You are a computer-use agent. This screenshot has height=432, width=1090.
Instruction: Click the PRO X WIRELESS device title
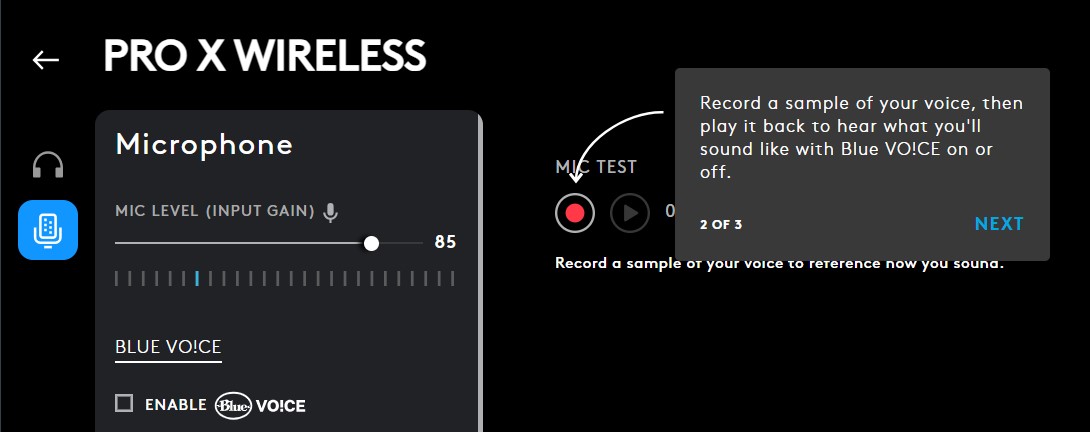pos(265,57)
